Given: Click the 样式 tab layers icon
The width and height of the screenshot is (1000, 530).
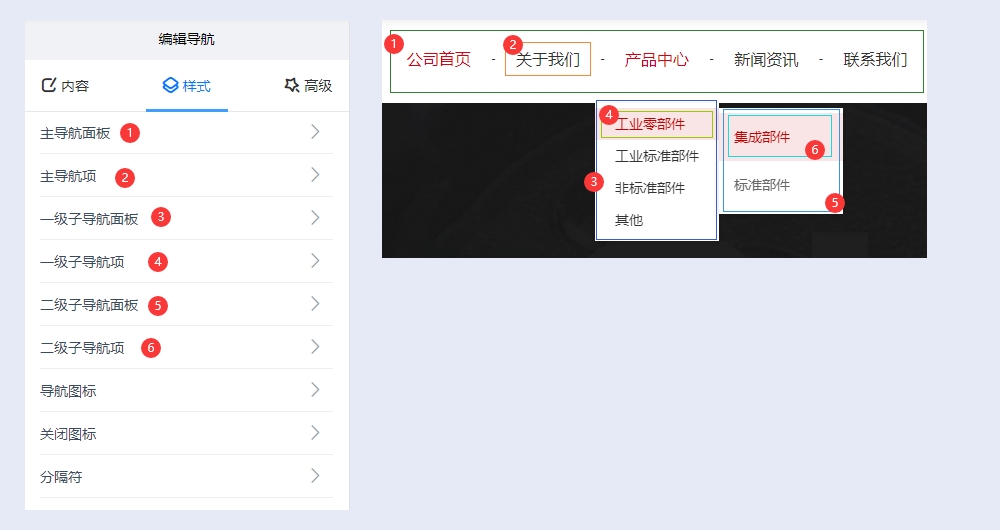Looking at the screenshot, I should click(170, 86).
